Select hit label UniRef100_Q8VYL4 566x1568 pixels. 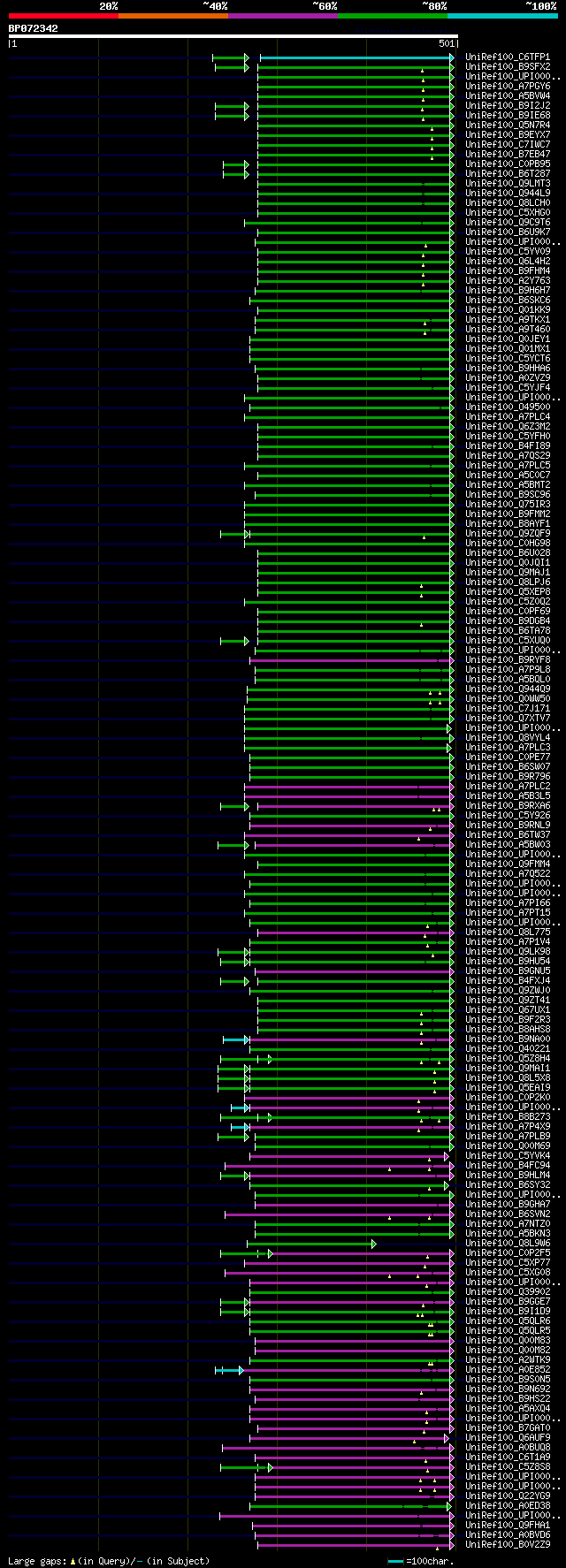508,737
